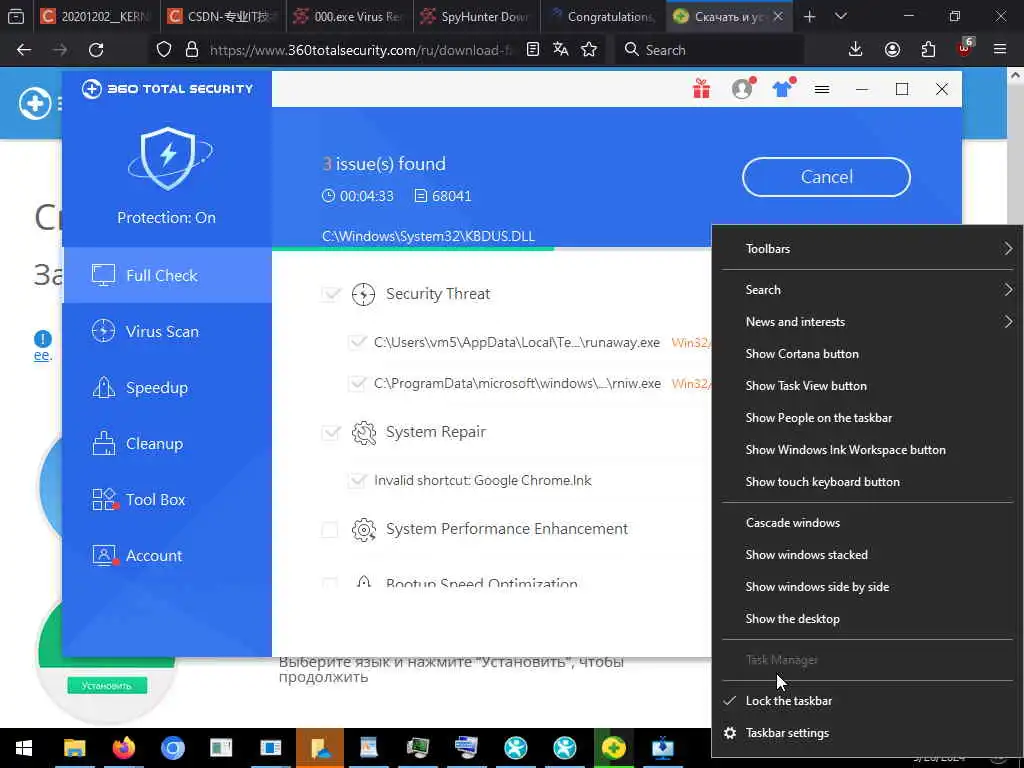Open the blue T-shirt skin icon
This screenshot has height=768, width=1024.
click(782, 89)
